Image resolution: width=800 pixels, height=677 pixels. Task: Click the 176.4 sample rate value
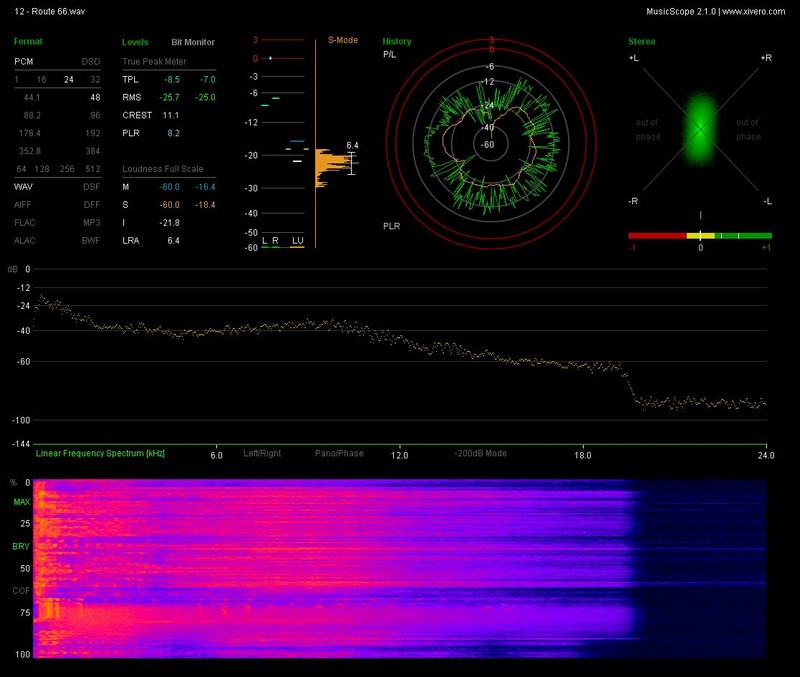(30, 133)
